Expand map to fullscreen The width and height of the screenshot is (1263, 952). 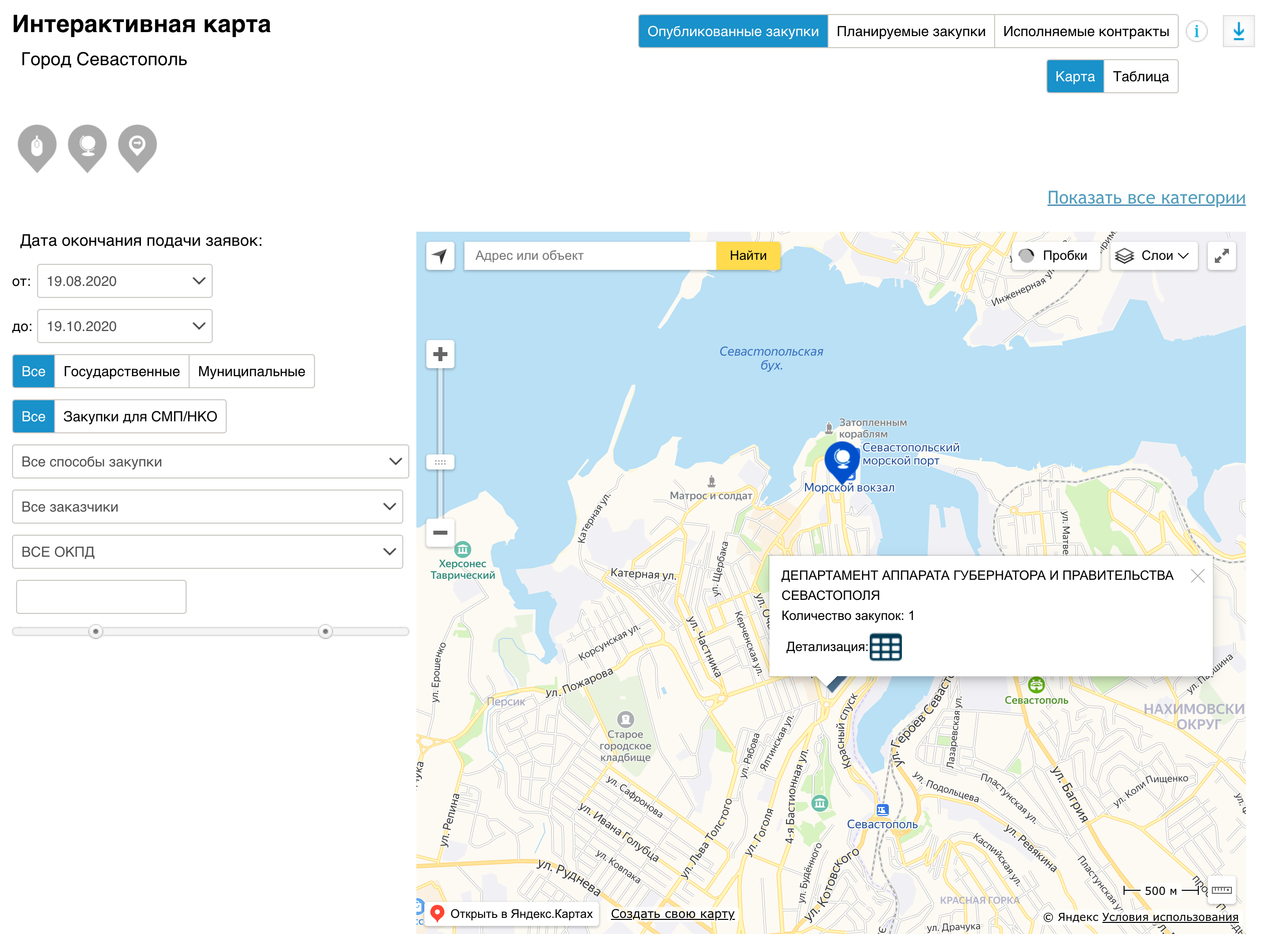1221,255
